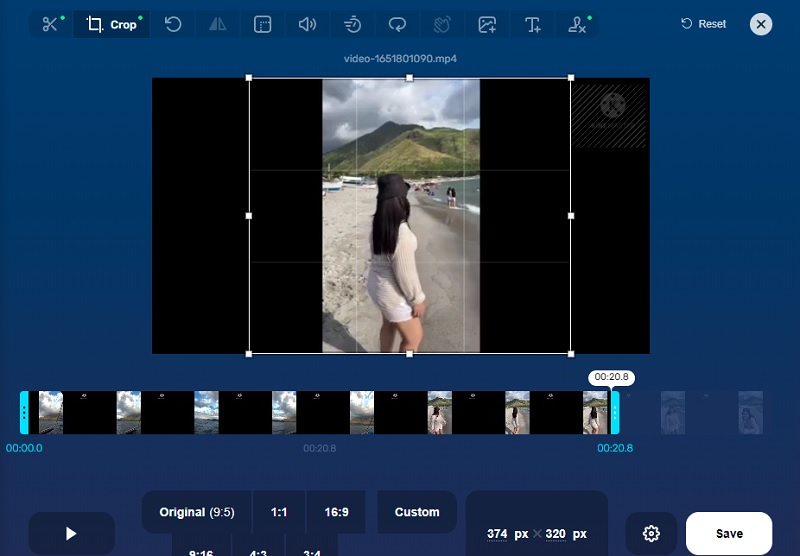Save the cropped video
Viewport: 800px width, 556px height.
click(729, 534)
